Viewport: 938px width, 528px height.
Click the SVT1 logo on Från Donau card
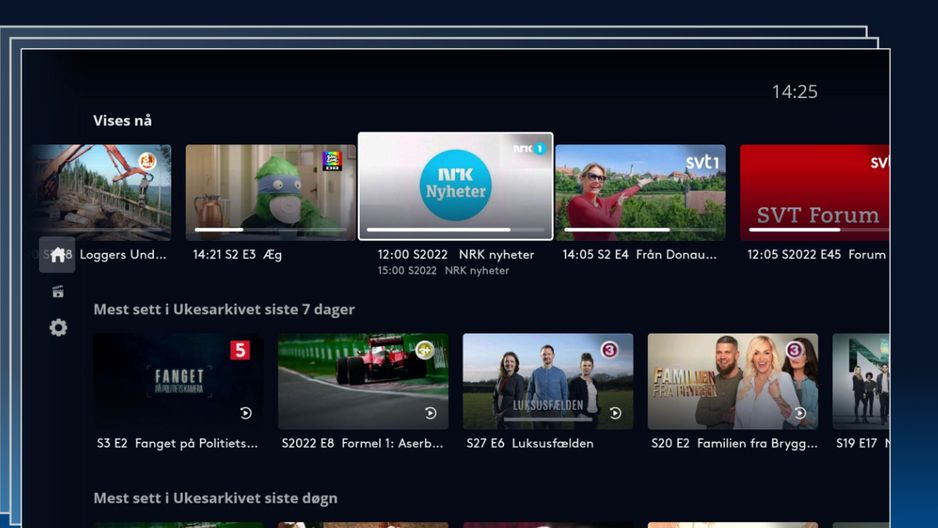point(702,162)
